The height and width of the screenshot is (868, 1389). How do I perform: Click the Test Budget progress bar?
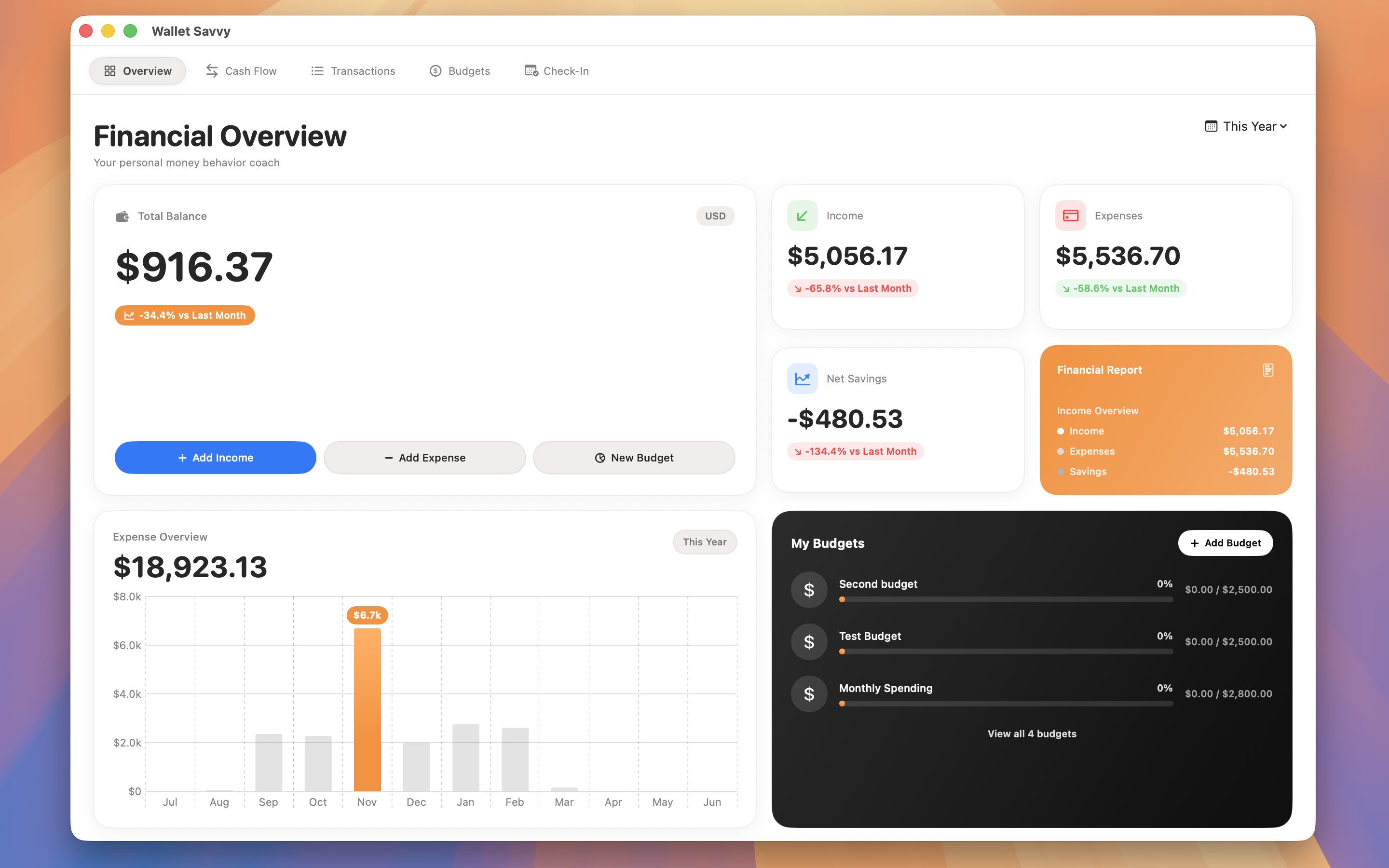1006,651
